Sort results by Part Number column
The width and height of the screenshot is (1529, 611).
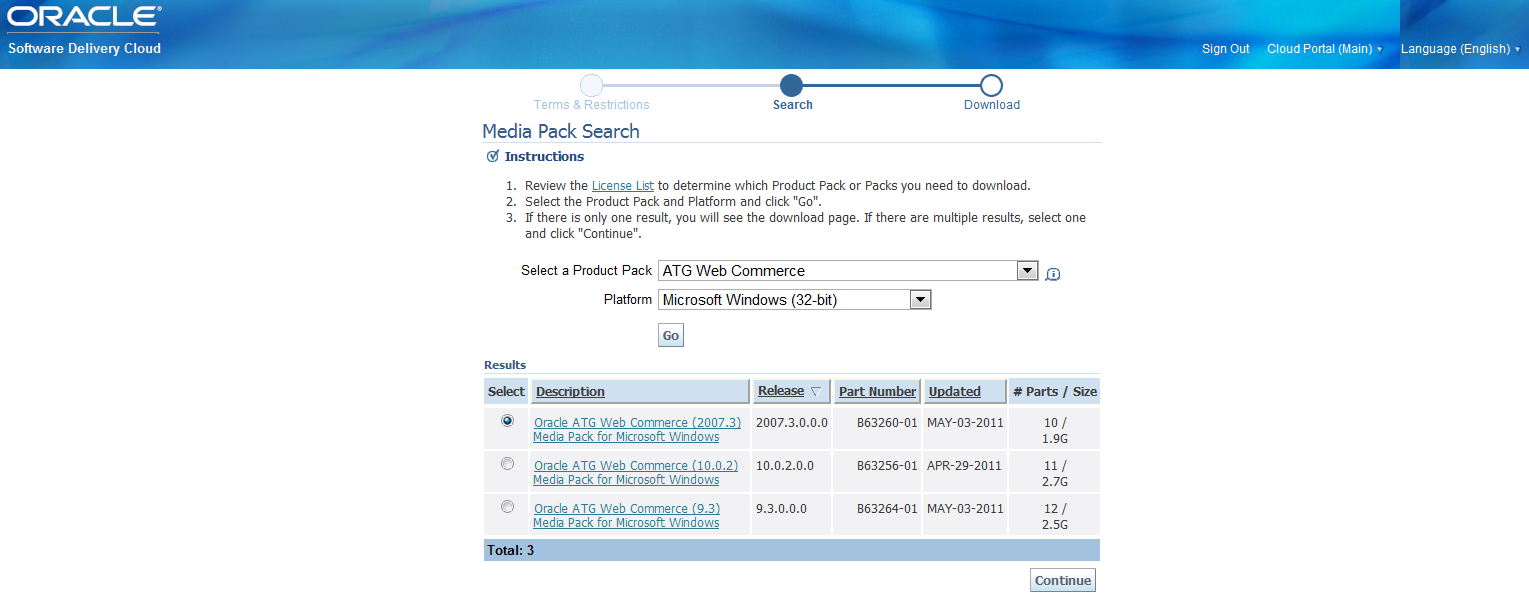coord(877,392)
